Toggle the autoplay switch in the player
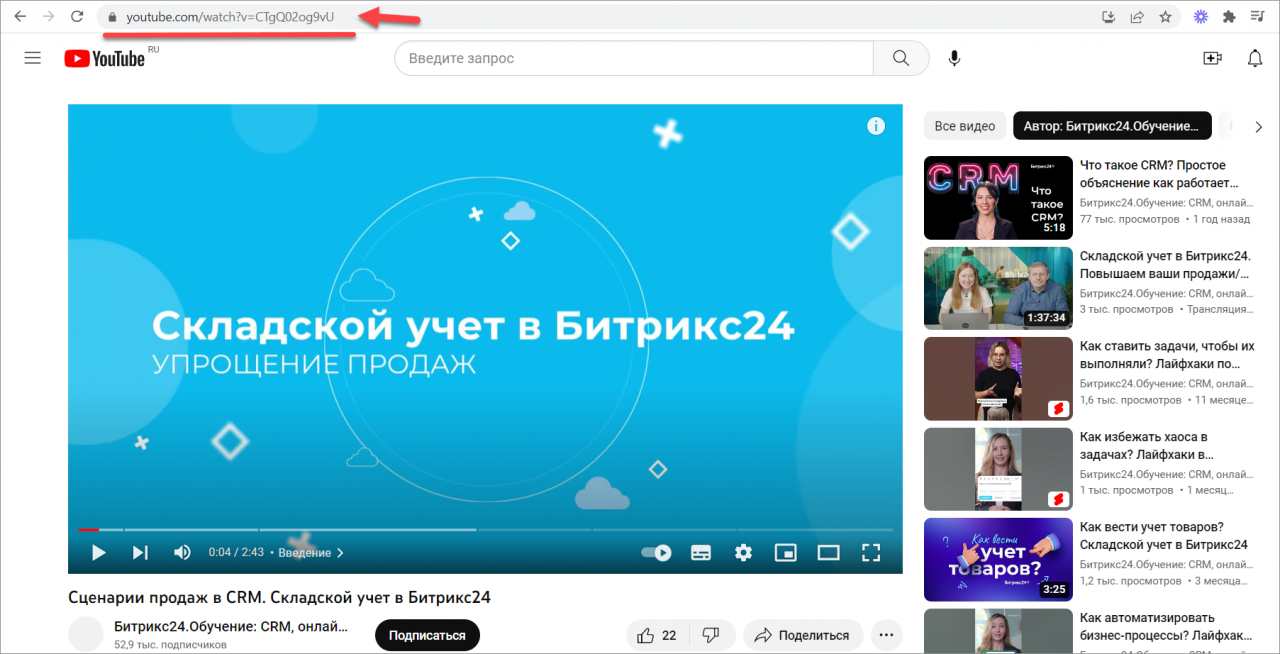Screen dimensions: 1280x654 [x=656, y=552]
